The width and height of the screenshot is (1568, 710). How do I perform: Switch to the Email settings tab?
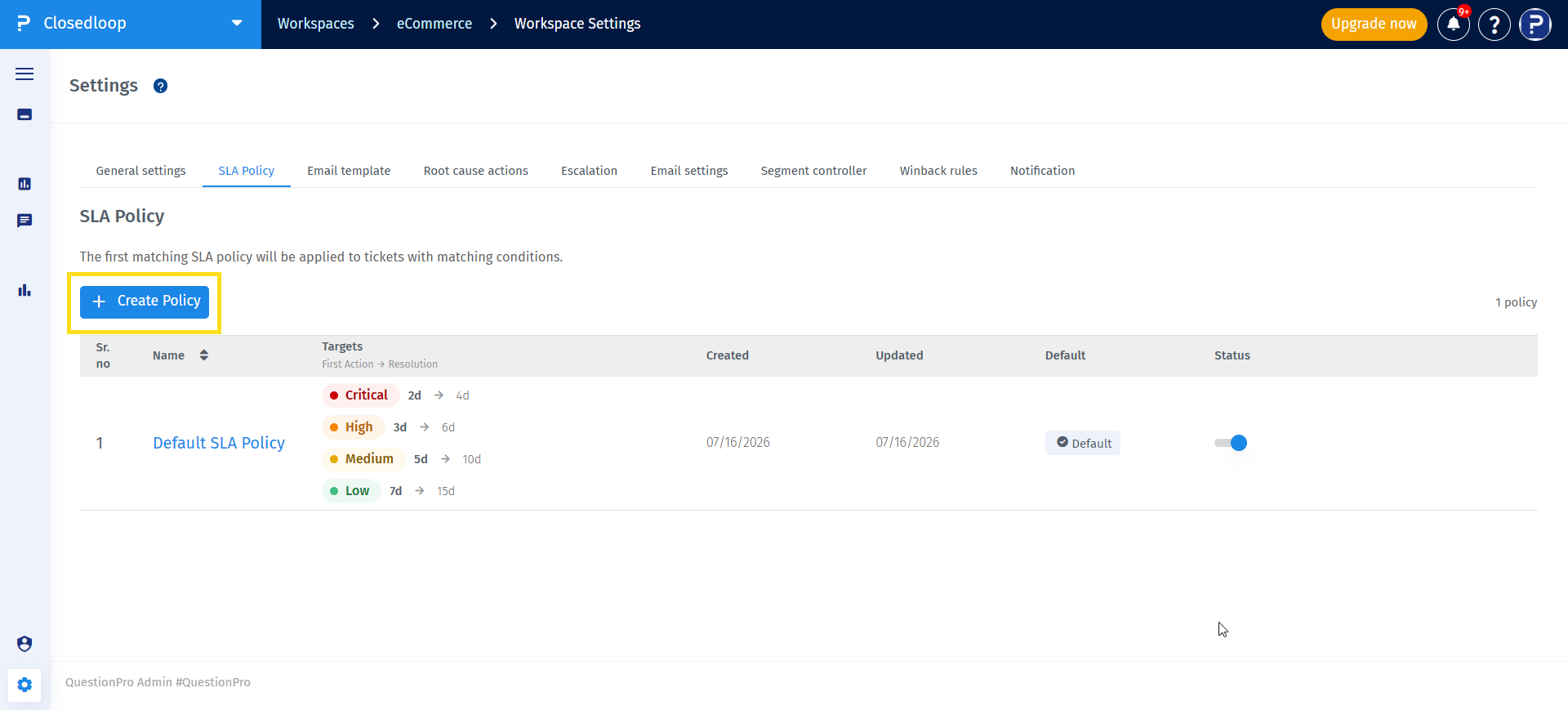[x=689, y=171]
